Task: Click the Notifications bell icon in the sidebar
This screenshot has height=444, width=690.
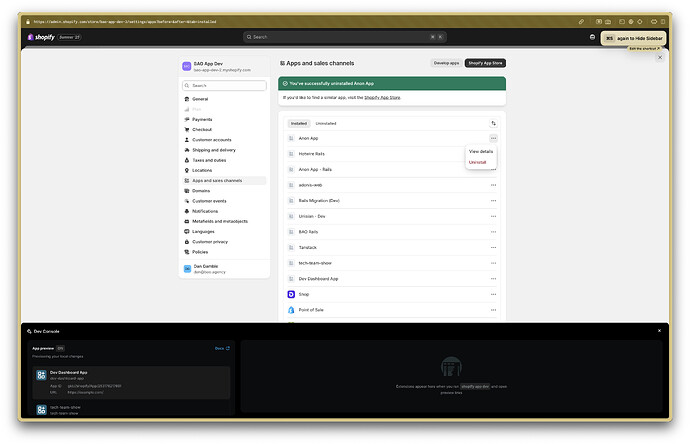Action: point(187,211)
